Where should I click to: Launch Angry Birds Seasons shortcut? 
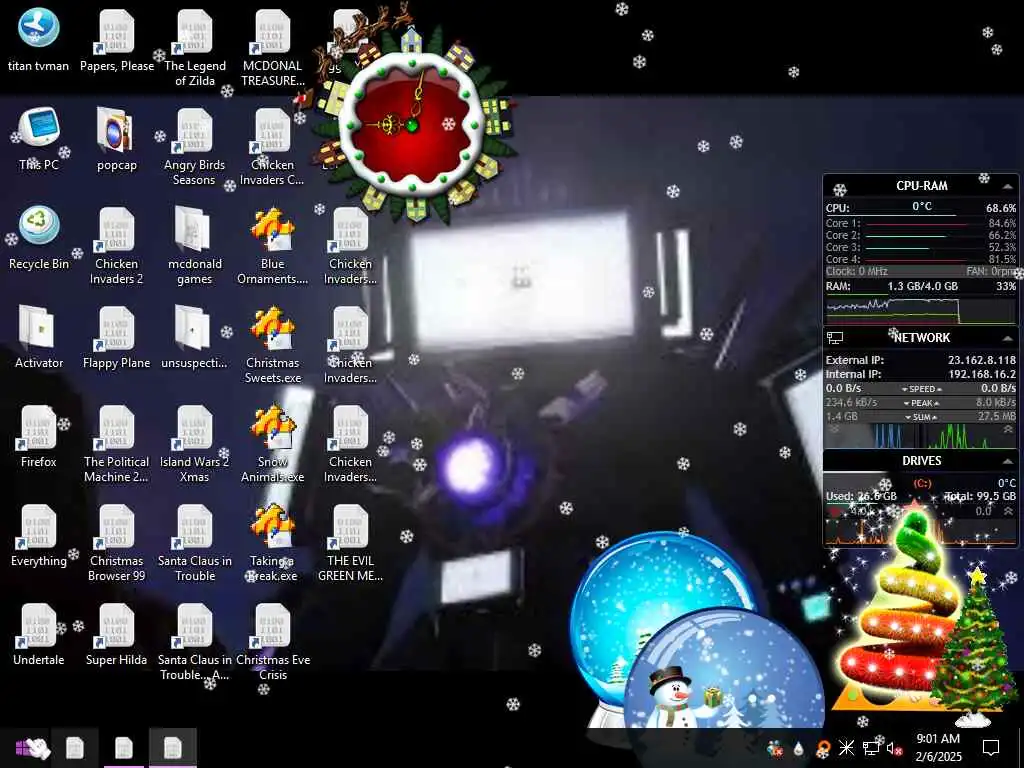(195, 147)
